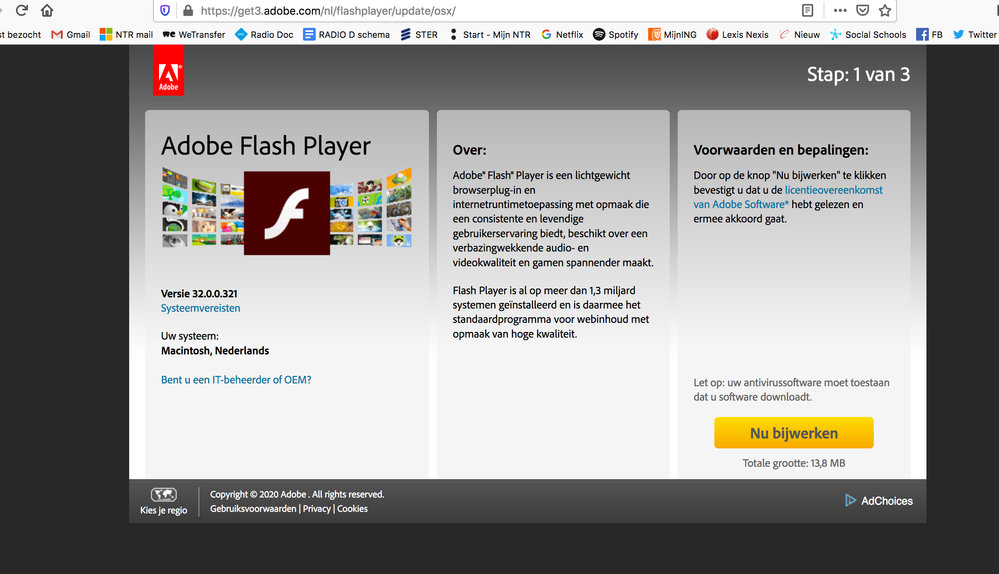
Task: Reload the page with the refresh icon
Action: coord(22,10)
